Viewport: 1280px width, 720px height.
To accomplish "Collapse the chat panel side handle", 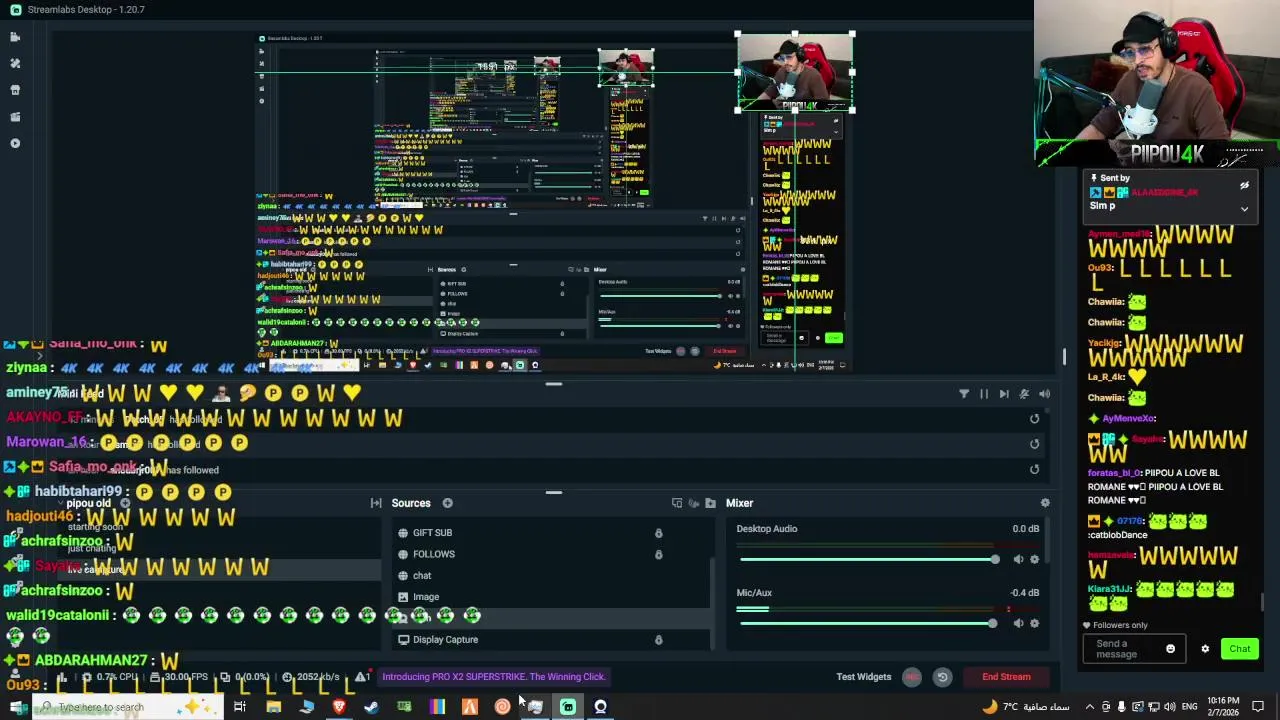I will pyautogui.click(x=1065, y=357).
